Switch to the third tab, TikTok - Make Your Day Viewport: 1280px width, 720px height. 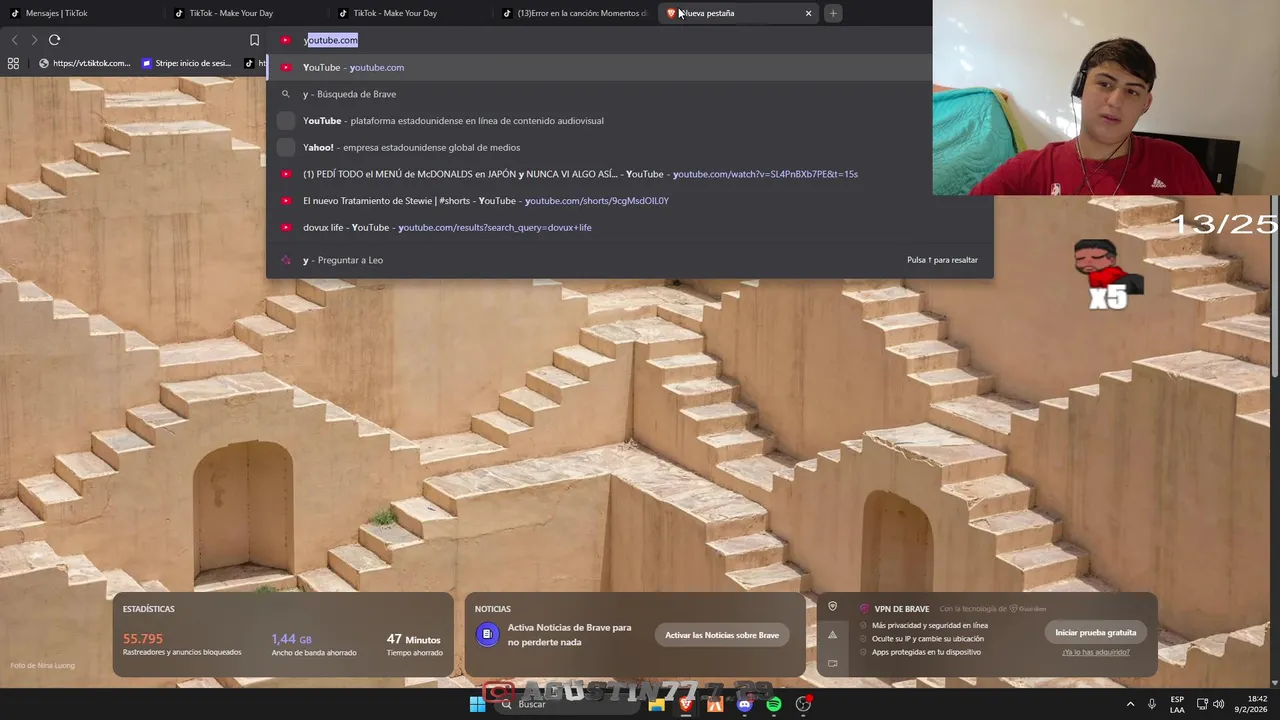[x=409, y=13]
